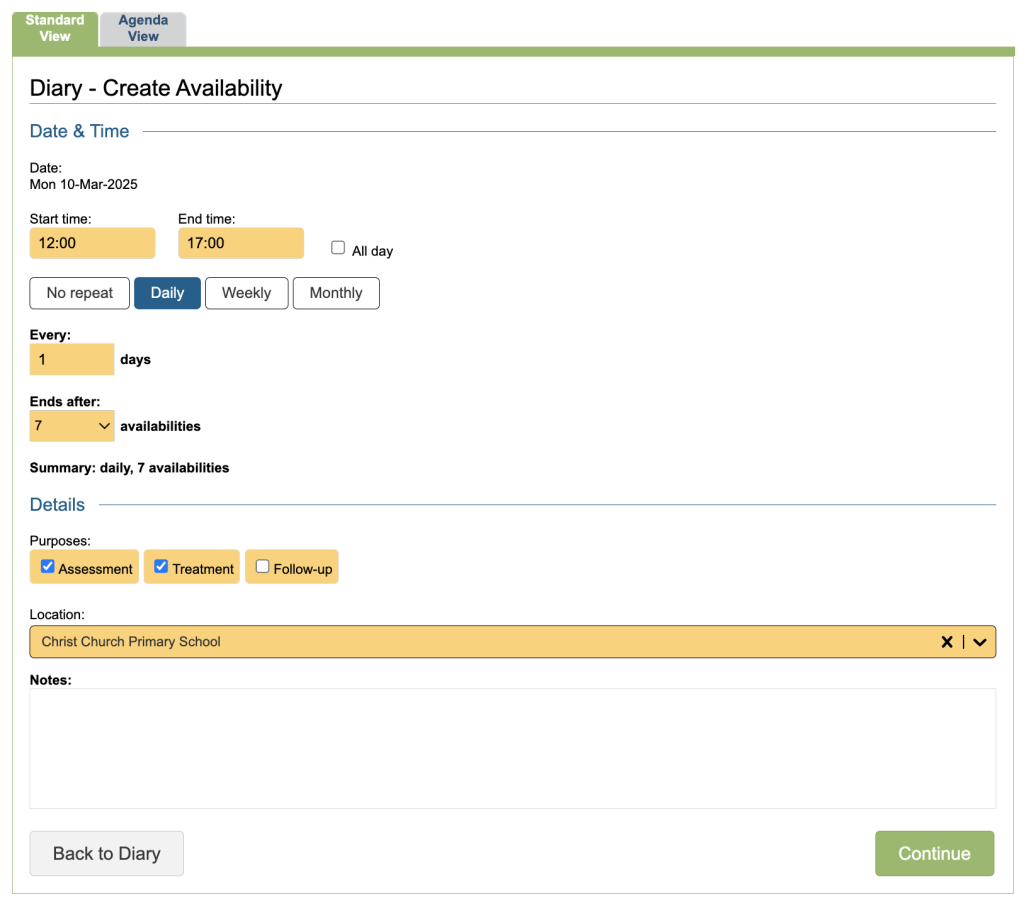This screenshot has height=902, width=1024.
Task: Select the Standard View tab
Action: coord(55,28)
